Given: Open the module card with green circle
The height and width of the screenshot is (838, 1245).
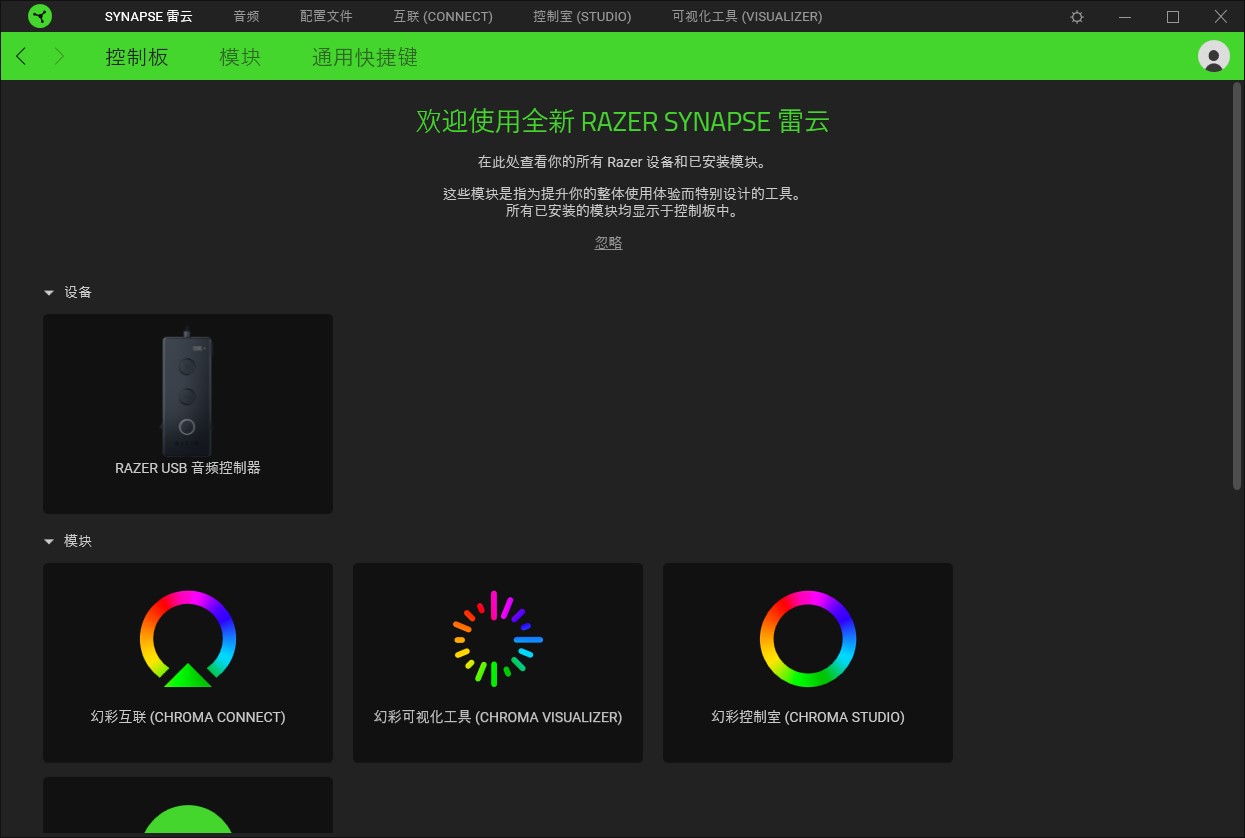Looking at the screenshot, I should coord(188,806).
